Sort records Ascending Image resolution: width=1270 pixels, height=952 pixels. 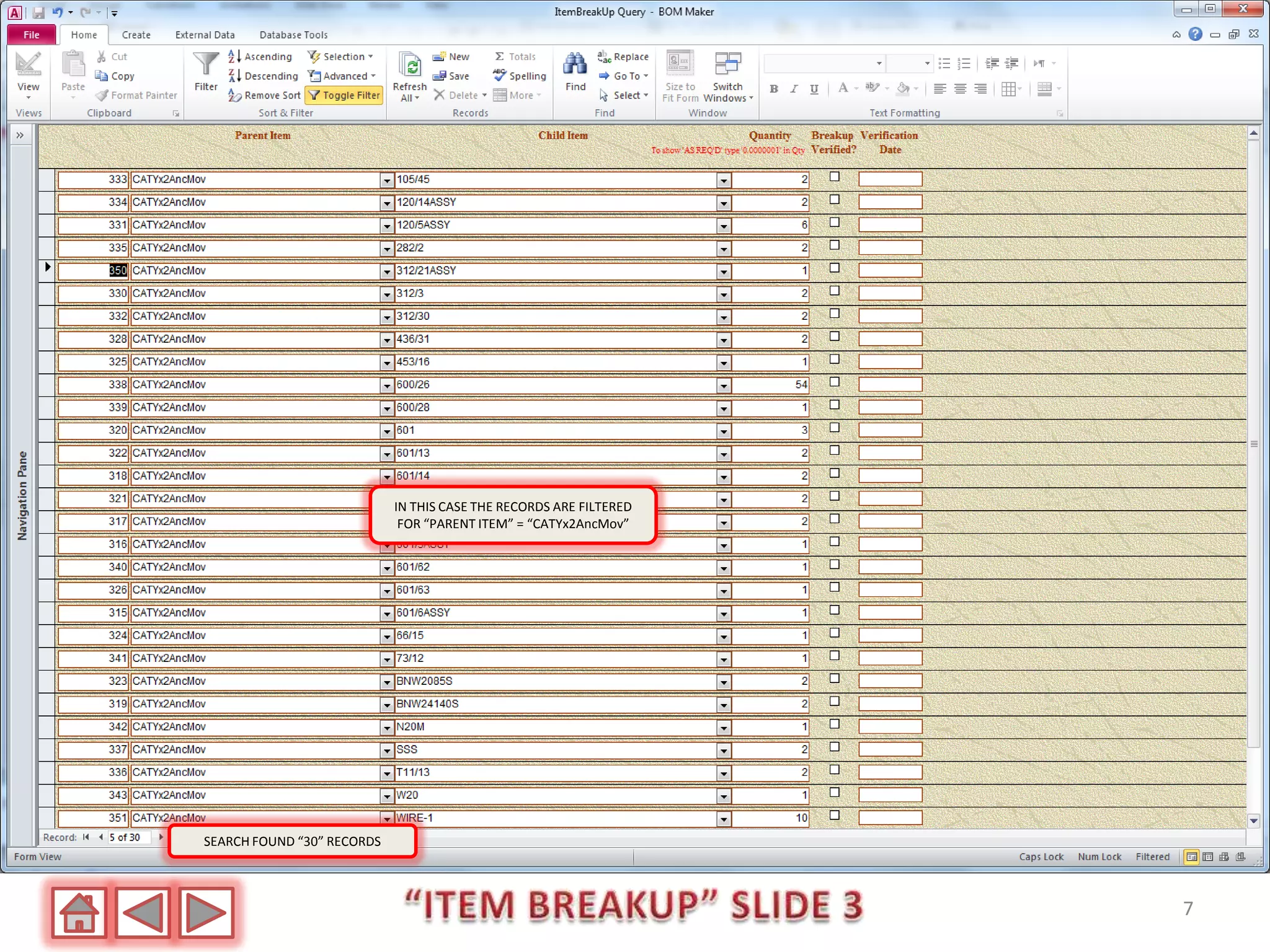coord(260,56)
